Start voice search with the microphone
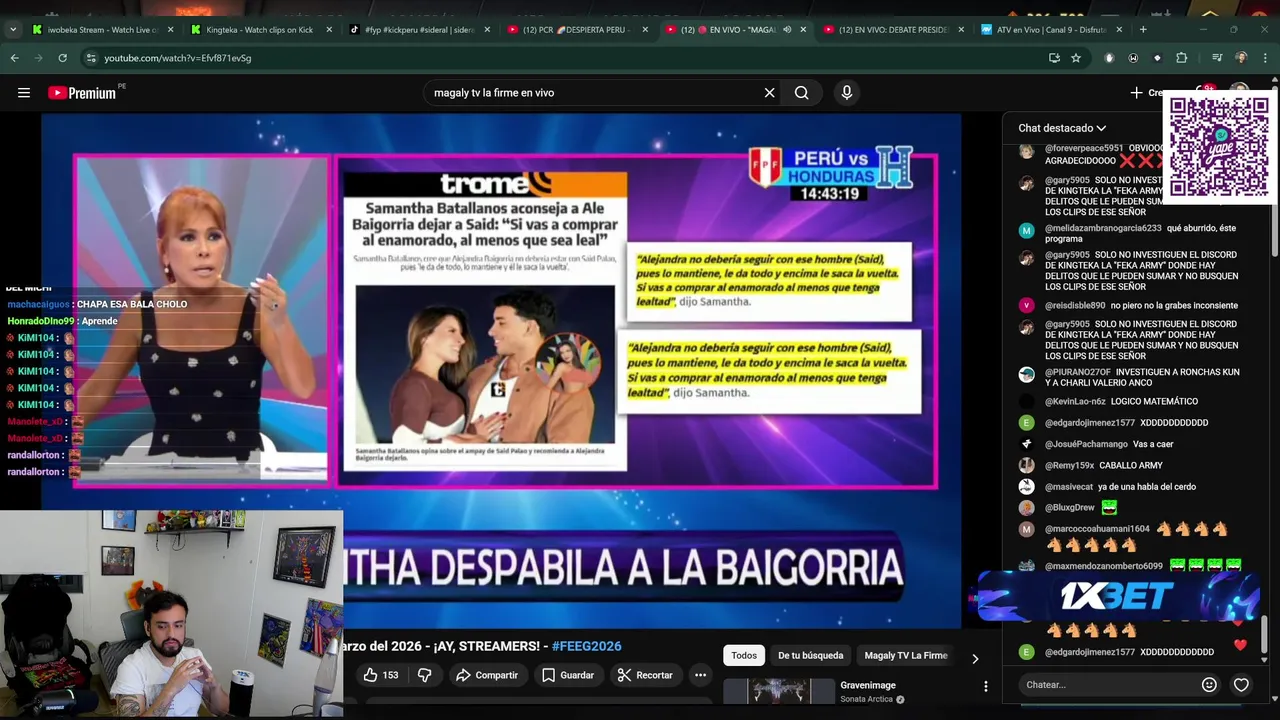 click(x=847, y=93)
